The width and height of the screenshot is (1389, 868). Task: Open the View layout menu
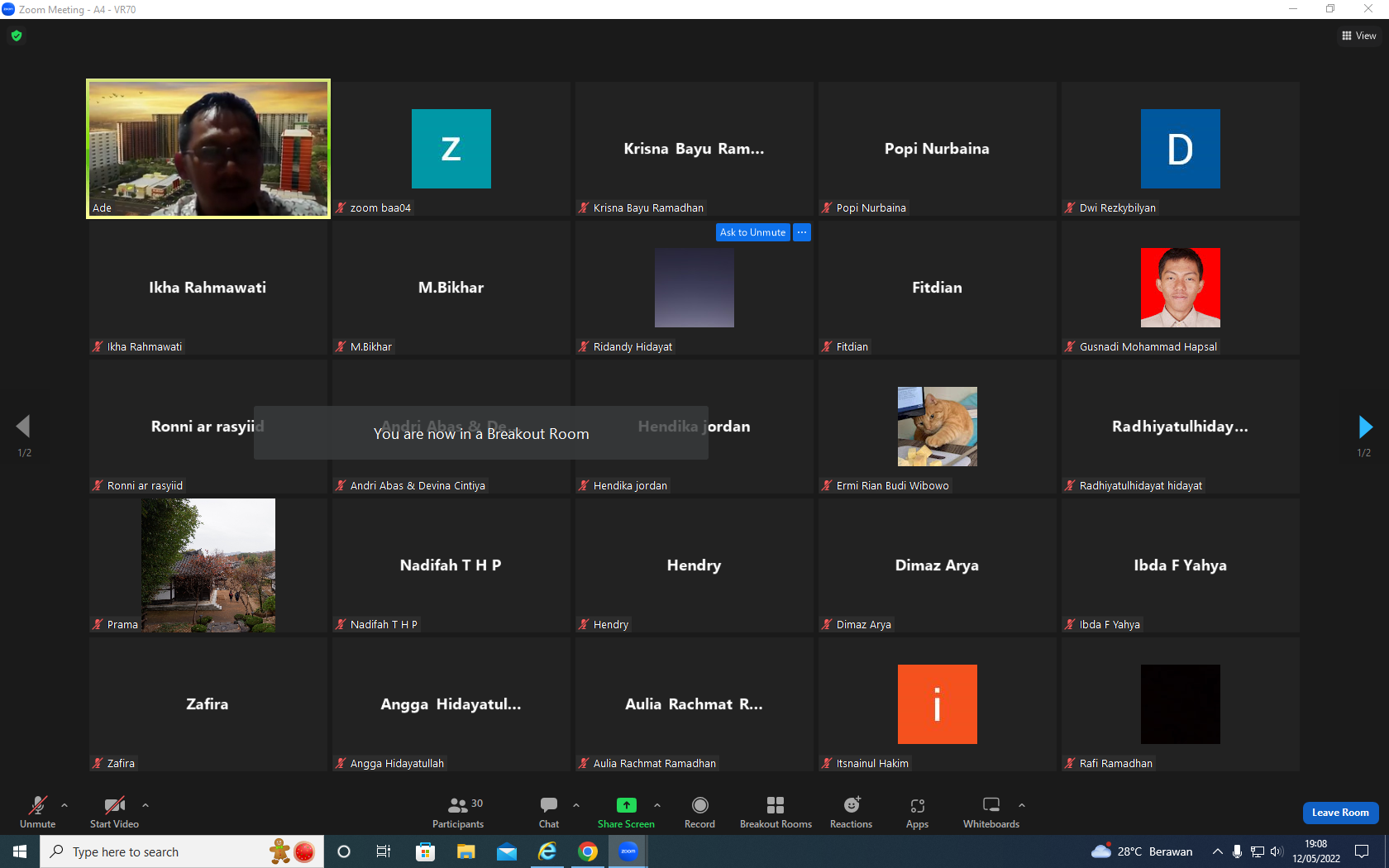(1359, 36)
